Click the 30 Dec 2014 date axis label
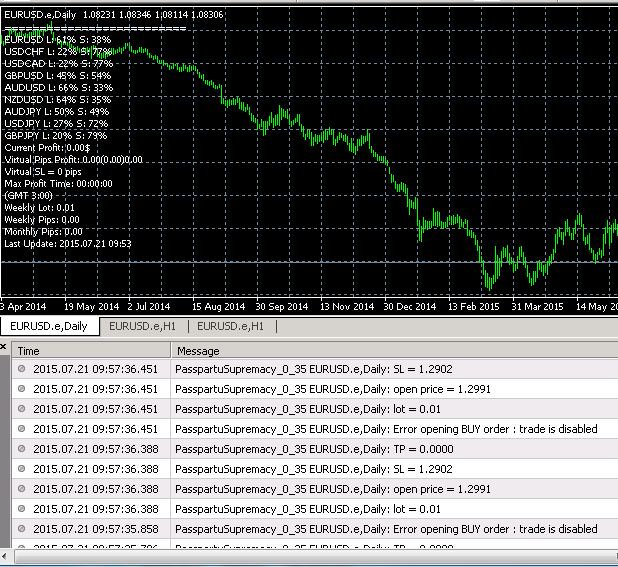This screenshot has height=567, width=618. click(x=410, y=307)
